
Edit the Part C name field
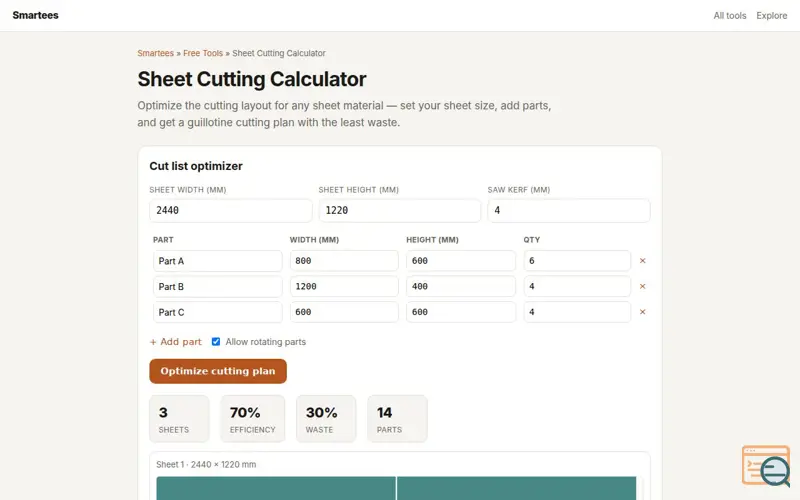click(218, 312)
